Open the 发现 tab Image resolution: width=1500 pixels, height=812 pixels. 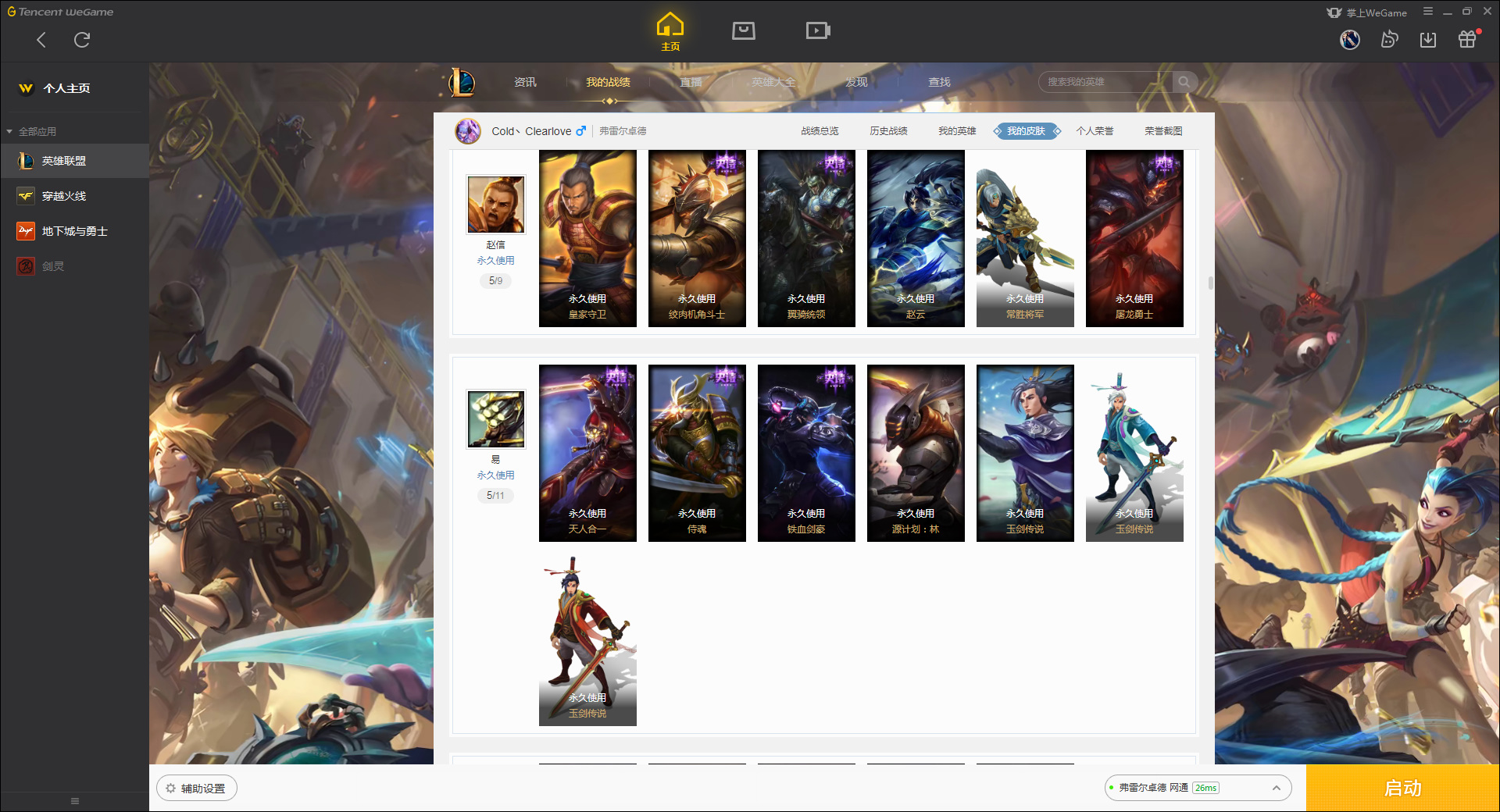[x=856, y=82]
